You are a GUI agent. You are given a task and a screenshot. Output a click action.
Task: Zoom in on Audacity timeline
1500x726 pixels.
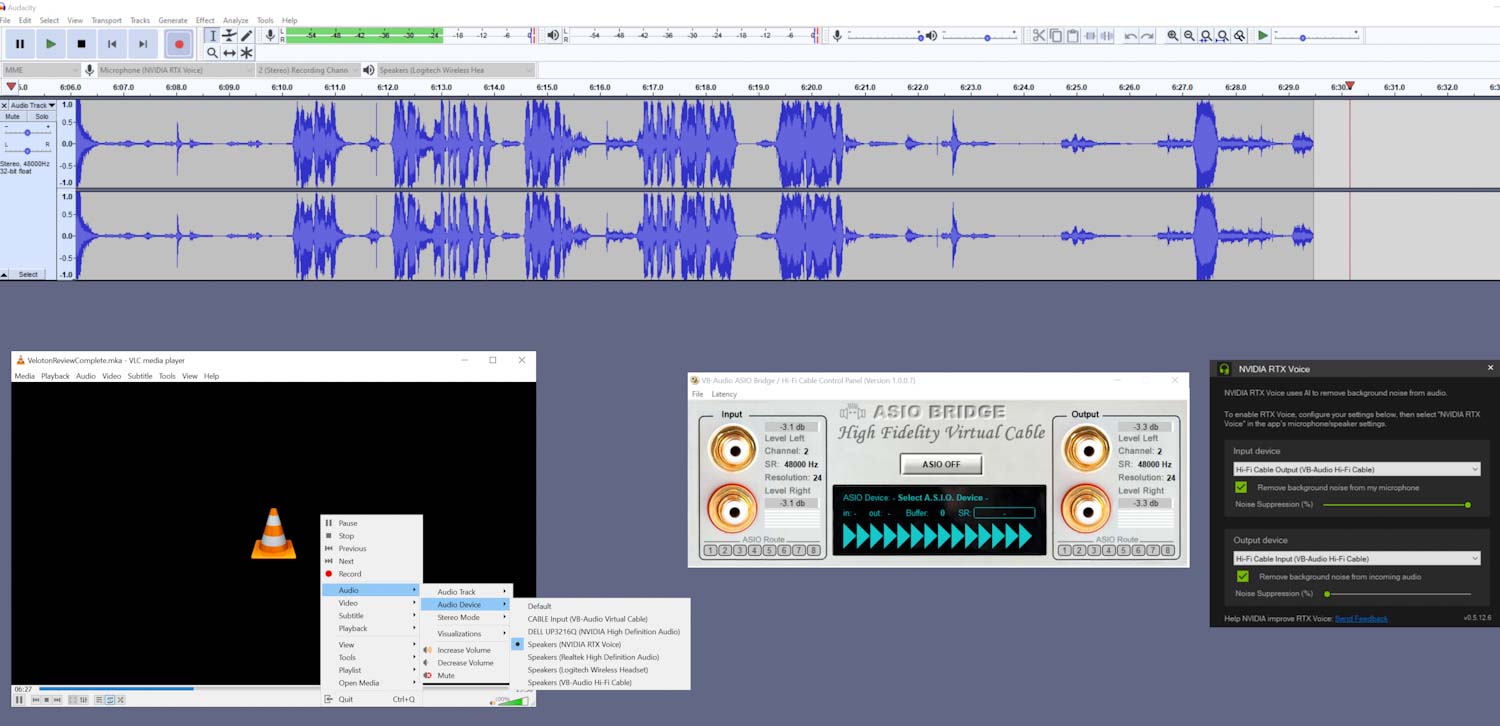coord(1172,36)
